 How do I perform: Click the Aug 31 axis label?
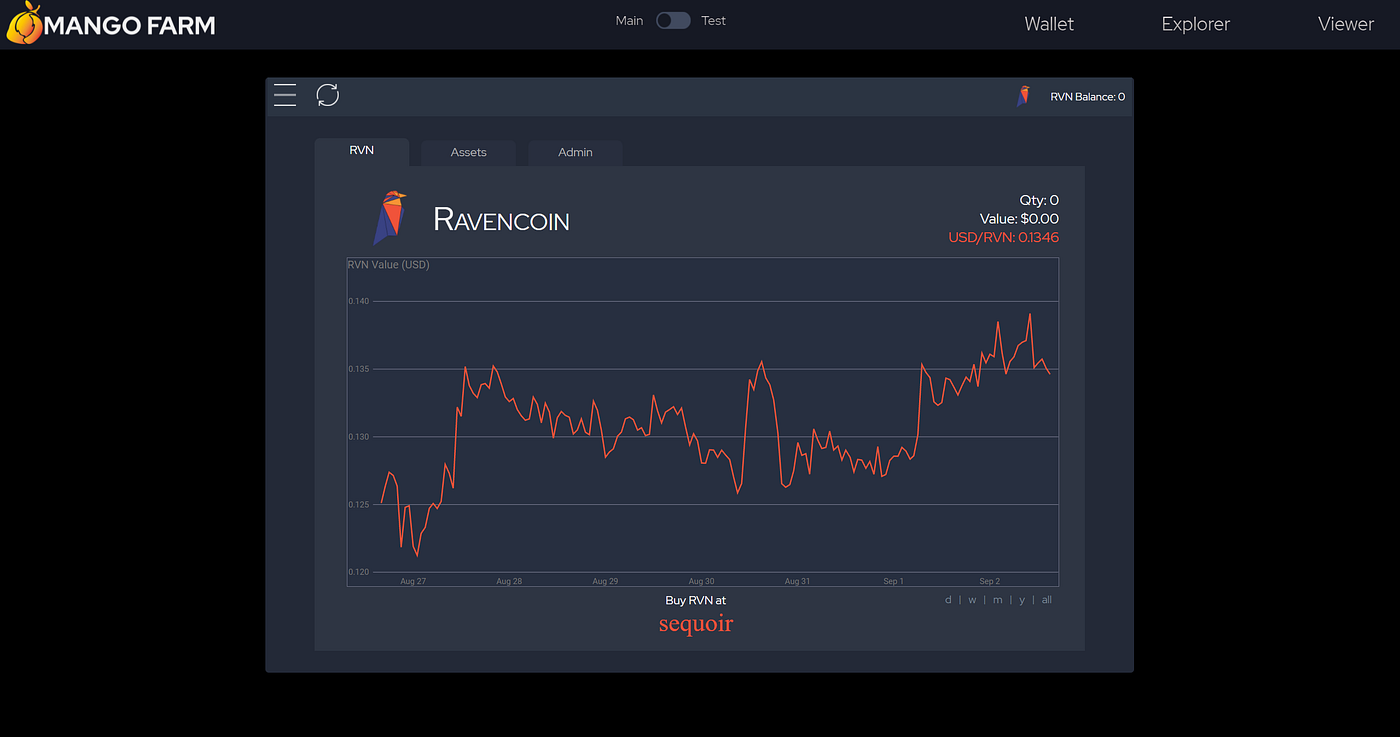tap(797, 581)
